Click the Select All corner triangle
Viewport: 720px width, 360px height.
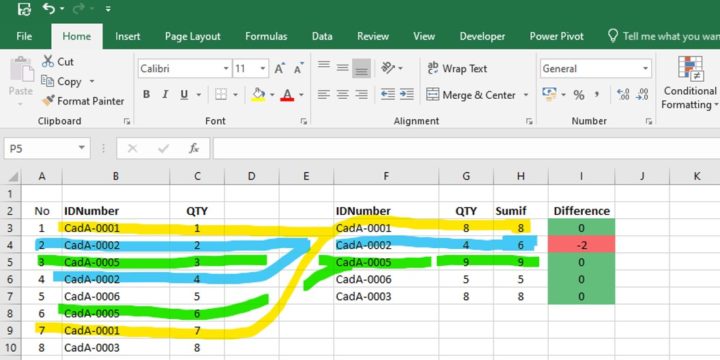tap(13, 176)
